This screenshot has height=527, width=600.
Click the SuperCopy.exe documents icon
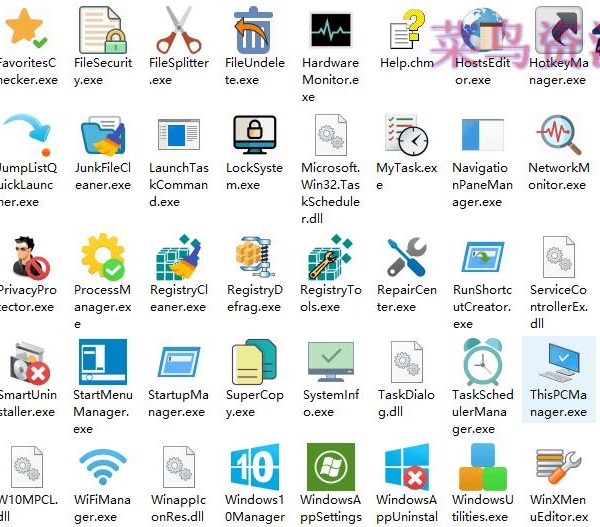click(x=254, y=362)
